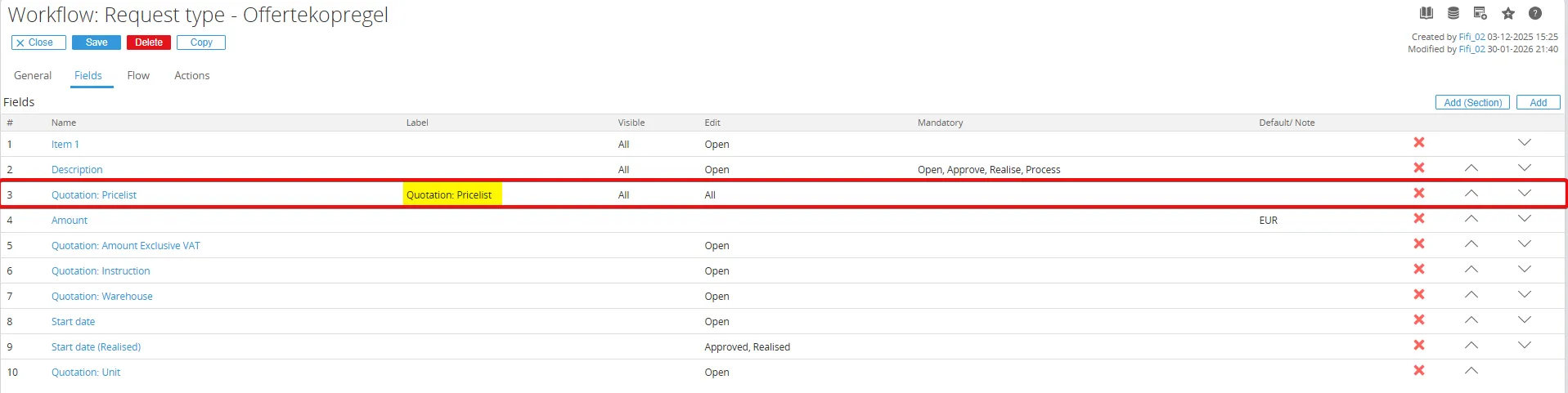This screenshot has height=393, width=1568.
Task: Remove the Amount field via red X
Action: pos(1419,218)
